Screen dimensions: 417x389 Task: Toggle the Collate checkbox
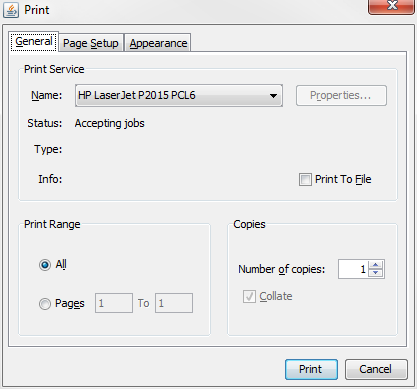[249, 296]
